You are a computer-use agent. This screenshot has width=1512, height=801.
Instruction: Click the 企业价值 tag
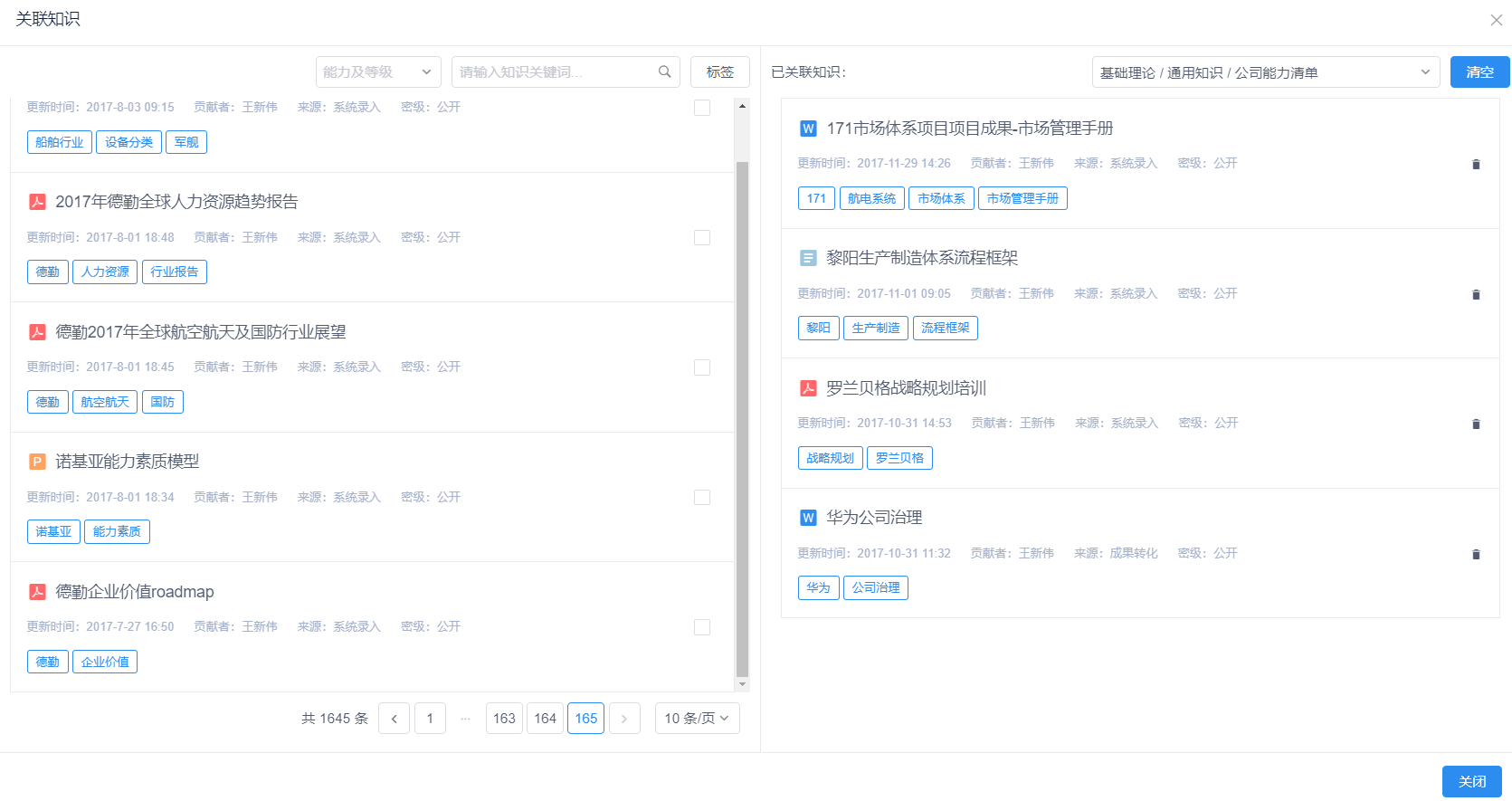pos(105,662)
